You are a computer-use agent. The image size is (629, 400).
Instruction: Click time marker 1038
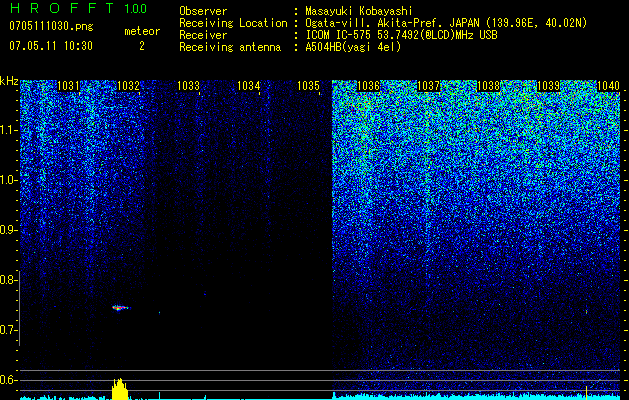[x=489, y=86]
